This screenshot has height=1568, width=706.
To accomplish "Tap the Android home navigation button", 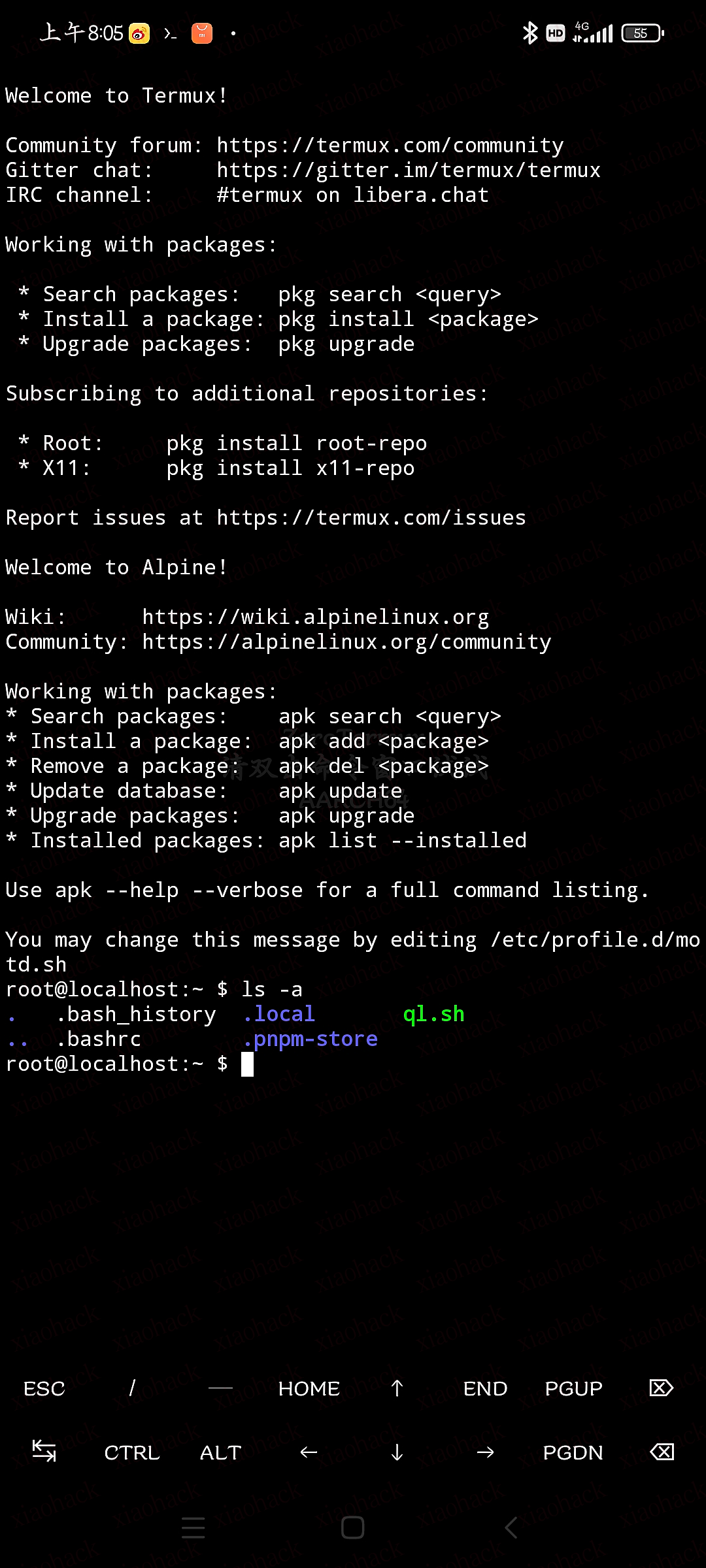I will coord(353,1527).
